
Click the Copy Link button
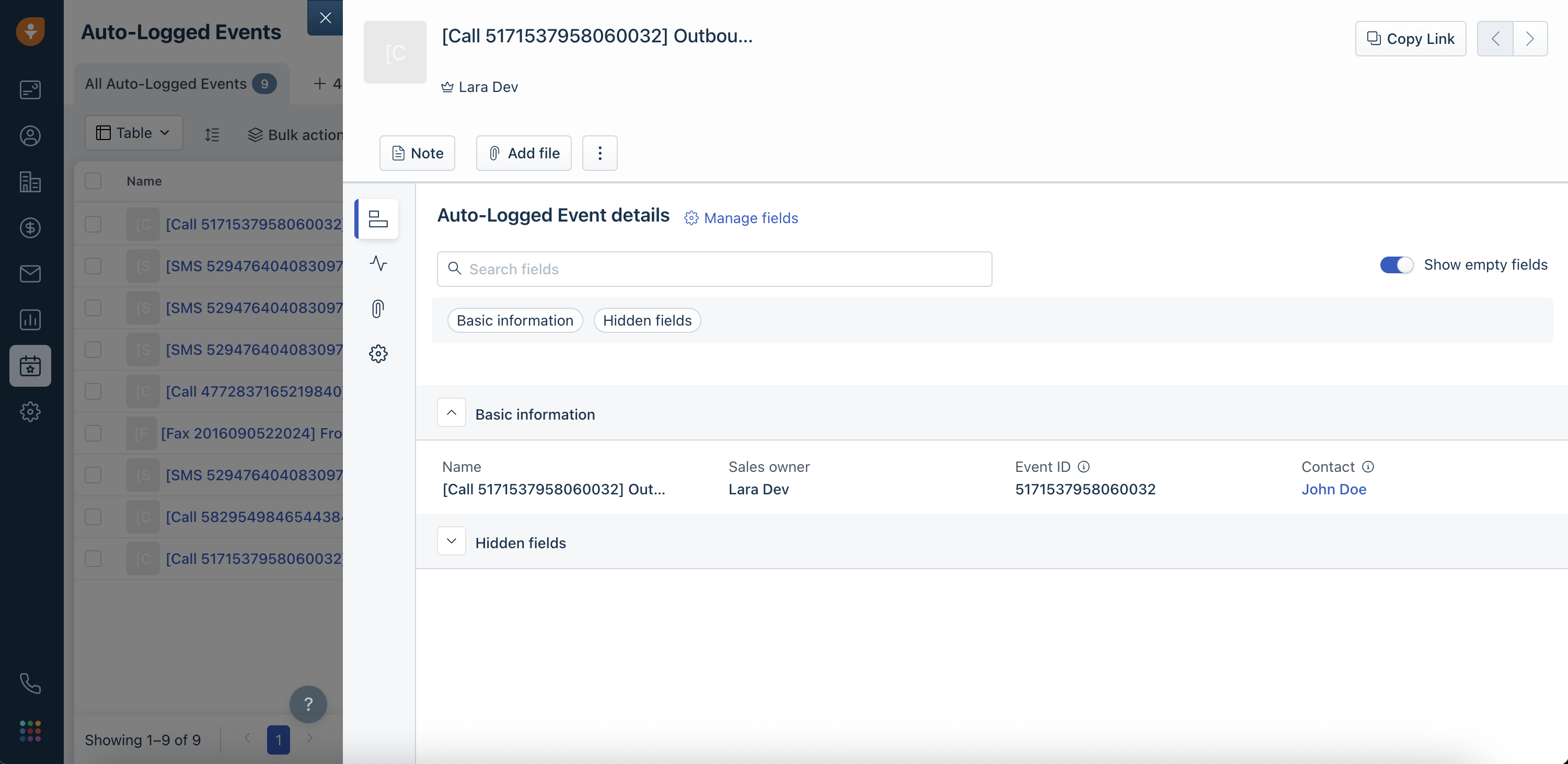click(x=1410, y=39)
